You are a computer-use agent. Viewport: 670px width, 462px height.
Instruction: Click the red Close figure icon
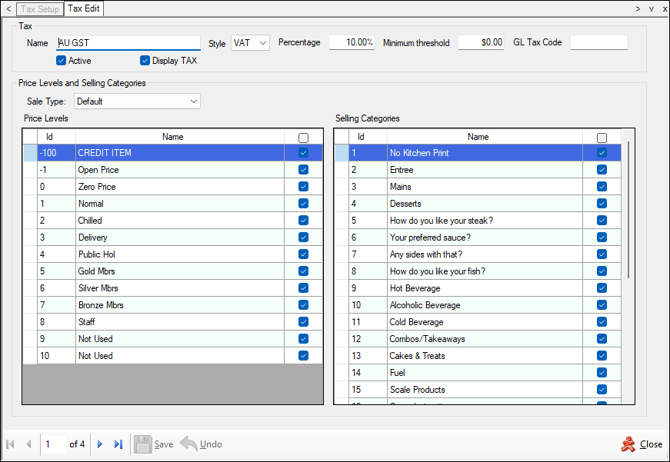click(628, 444)
